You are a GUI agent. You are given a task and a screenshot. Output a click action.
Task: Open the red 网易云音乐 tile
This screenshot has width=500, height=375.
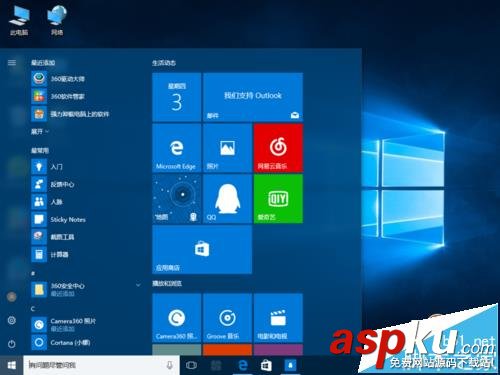click(x=278, y=148)
